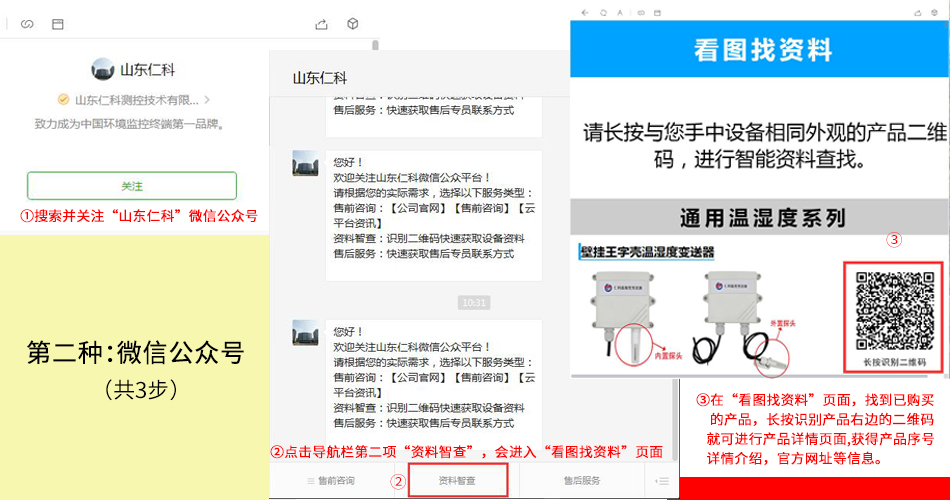
Task: Open the 资料智查 navigation menu
Action: [x=458, y=481]
